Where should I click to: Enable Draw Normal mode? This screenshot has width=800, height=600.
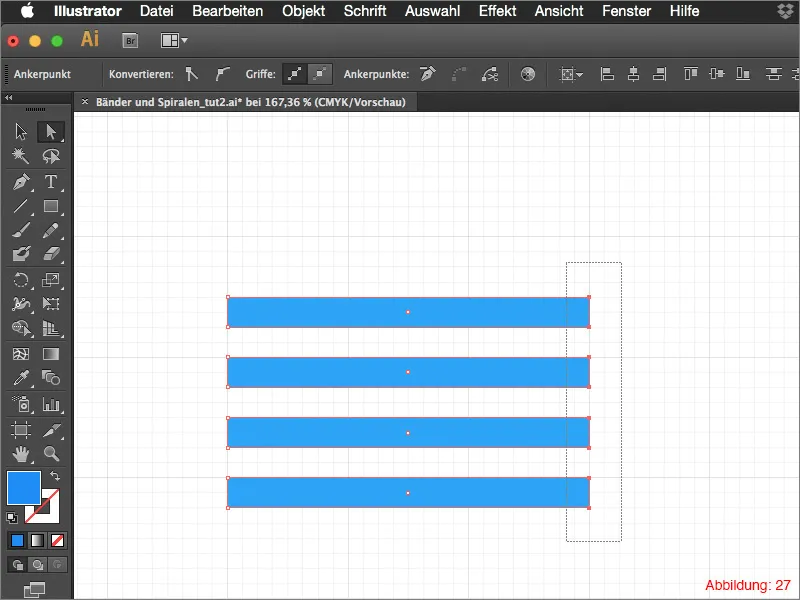coord(17,565)
